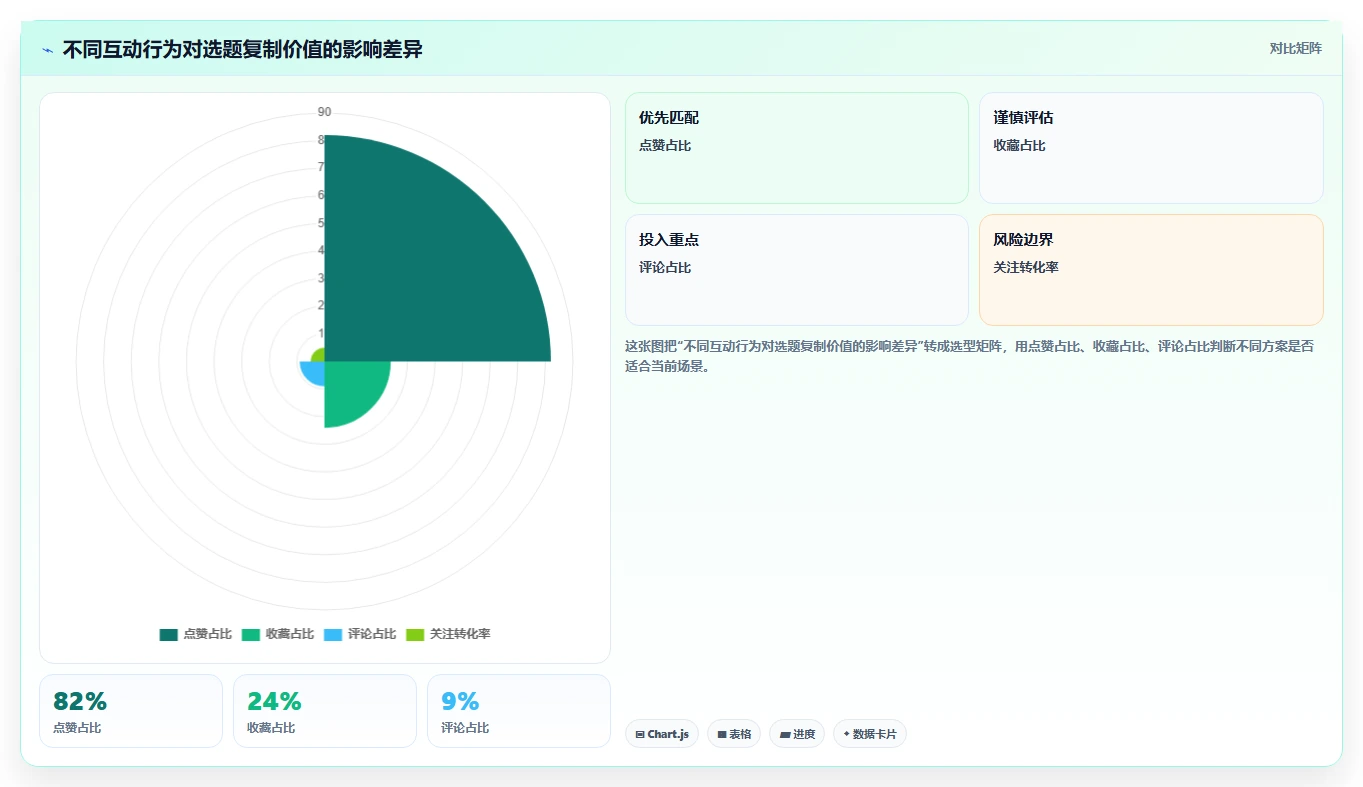Click the lightning icon beside the title
Viewport: 1363px width, 787px height.
tap(47, 50)
